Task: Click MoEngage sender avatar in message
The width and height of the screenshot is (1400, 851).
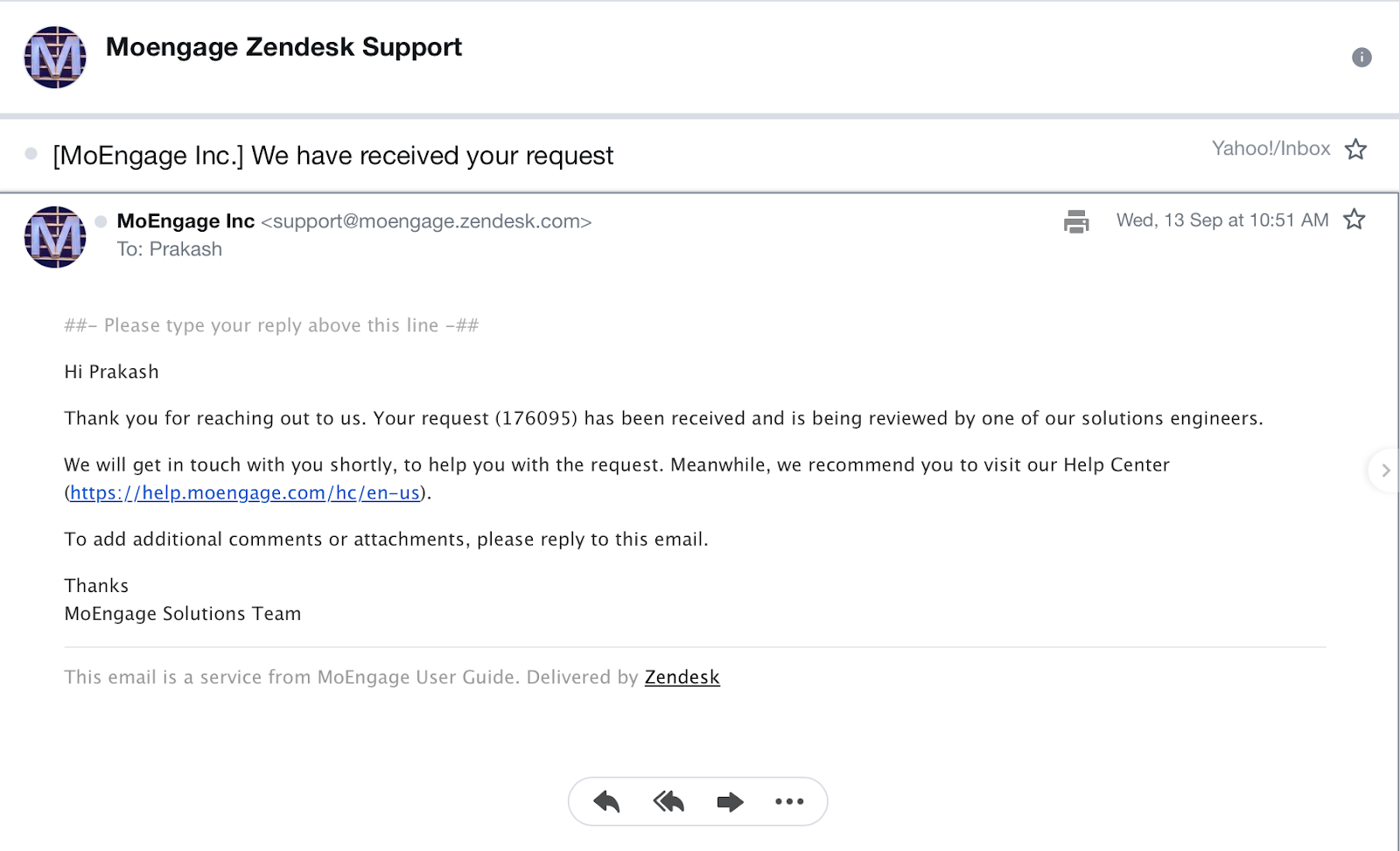Action: pyautogui.click(x=55, y=237)
